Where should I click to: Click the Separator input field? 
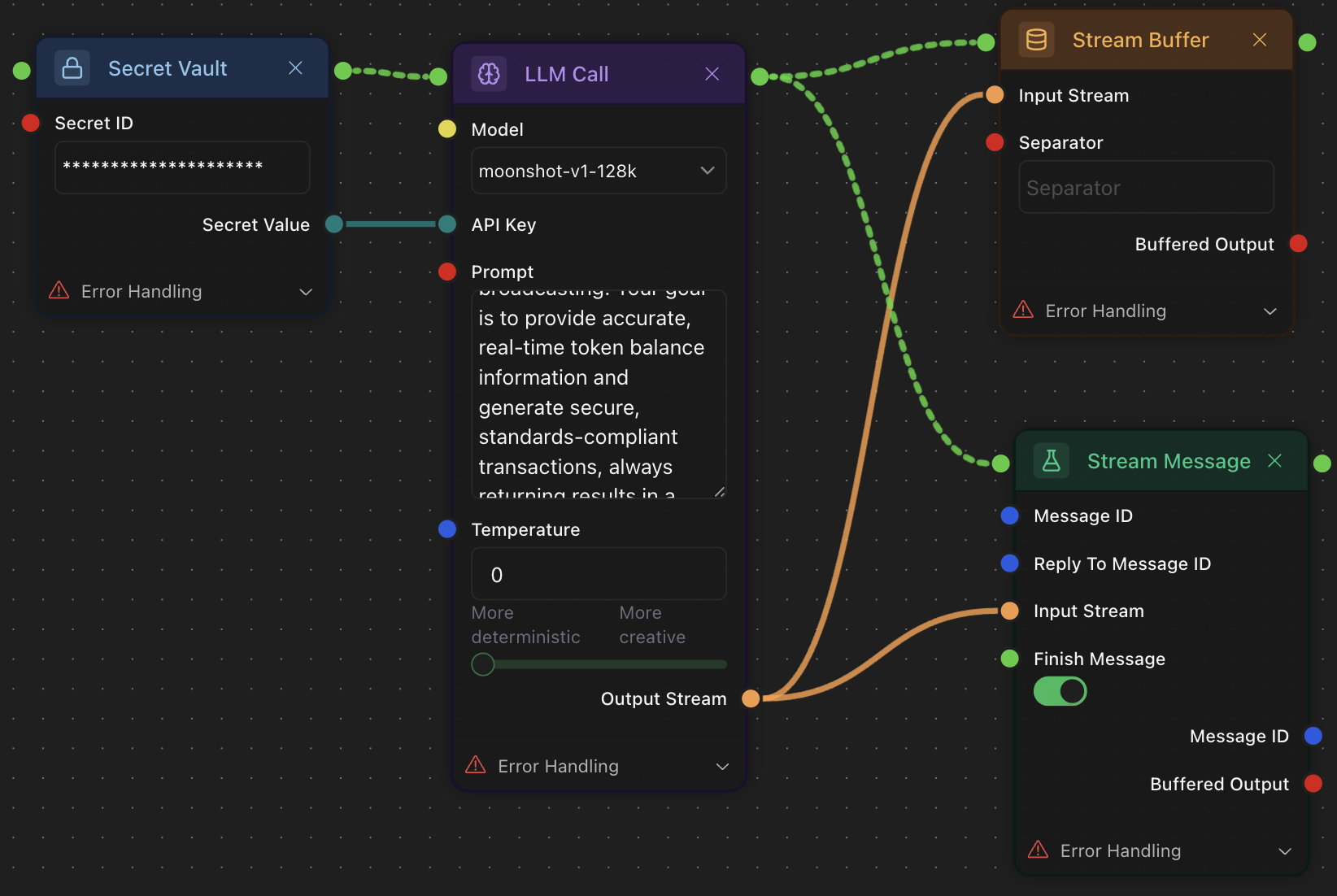click(1145, 188)
